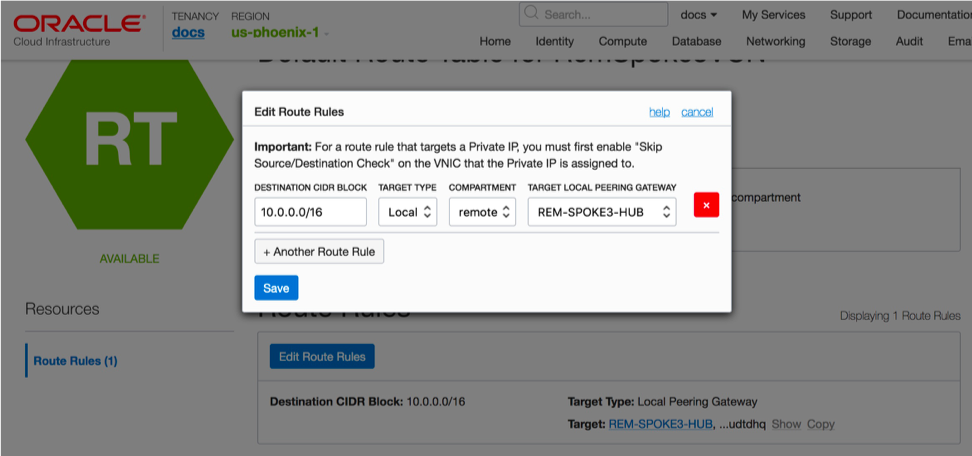Screen dimensions: 972x456
Task: Expand the docs user menu
Action: [699, 15]
